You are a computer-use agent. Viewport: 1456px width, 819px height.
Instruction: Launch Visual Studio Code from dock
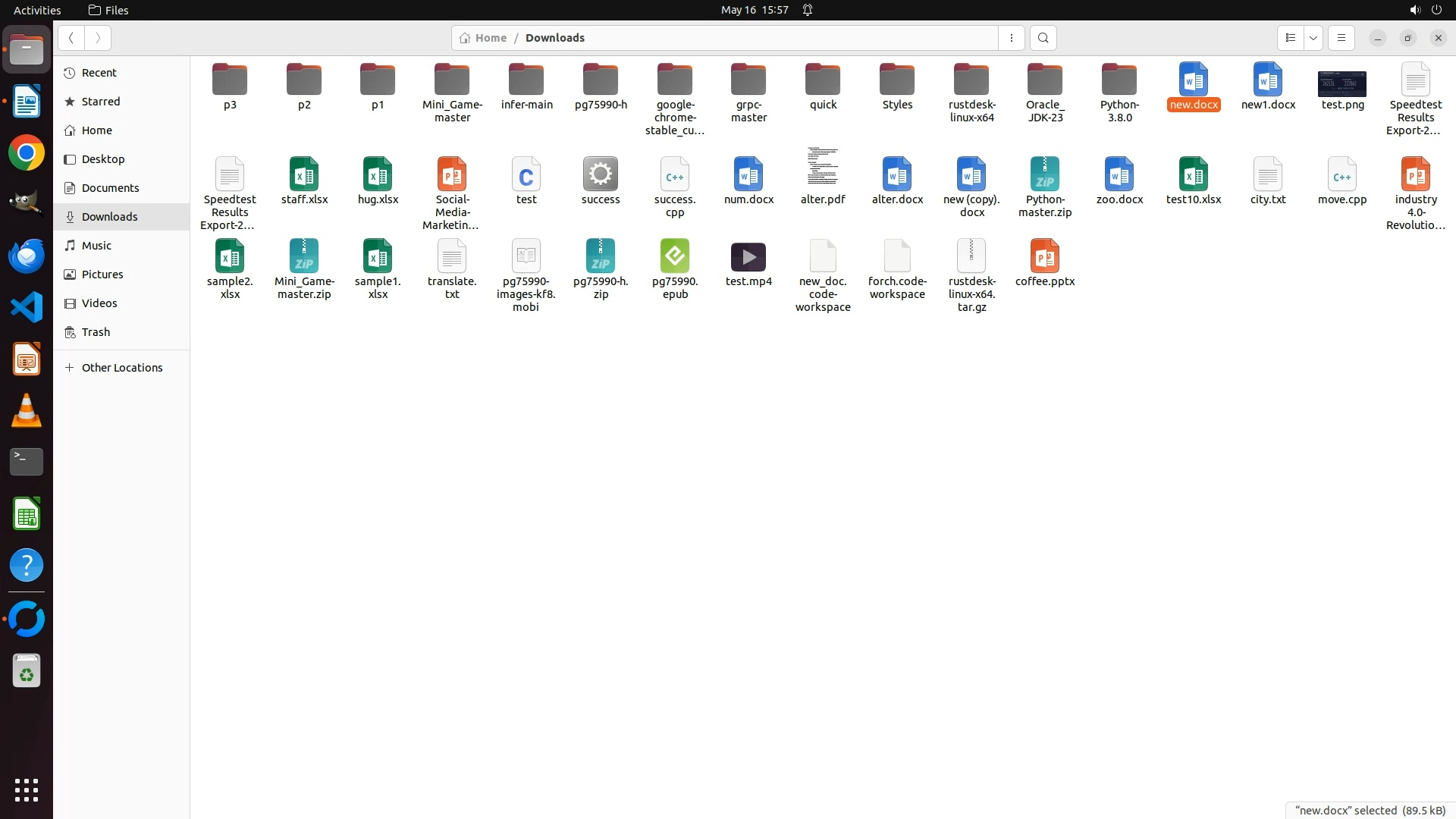[x=27, y=308]
